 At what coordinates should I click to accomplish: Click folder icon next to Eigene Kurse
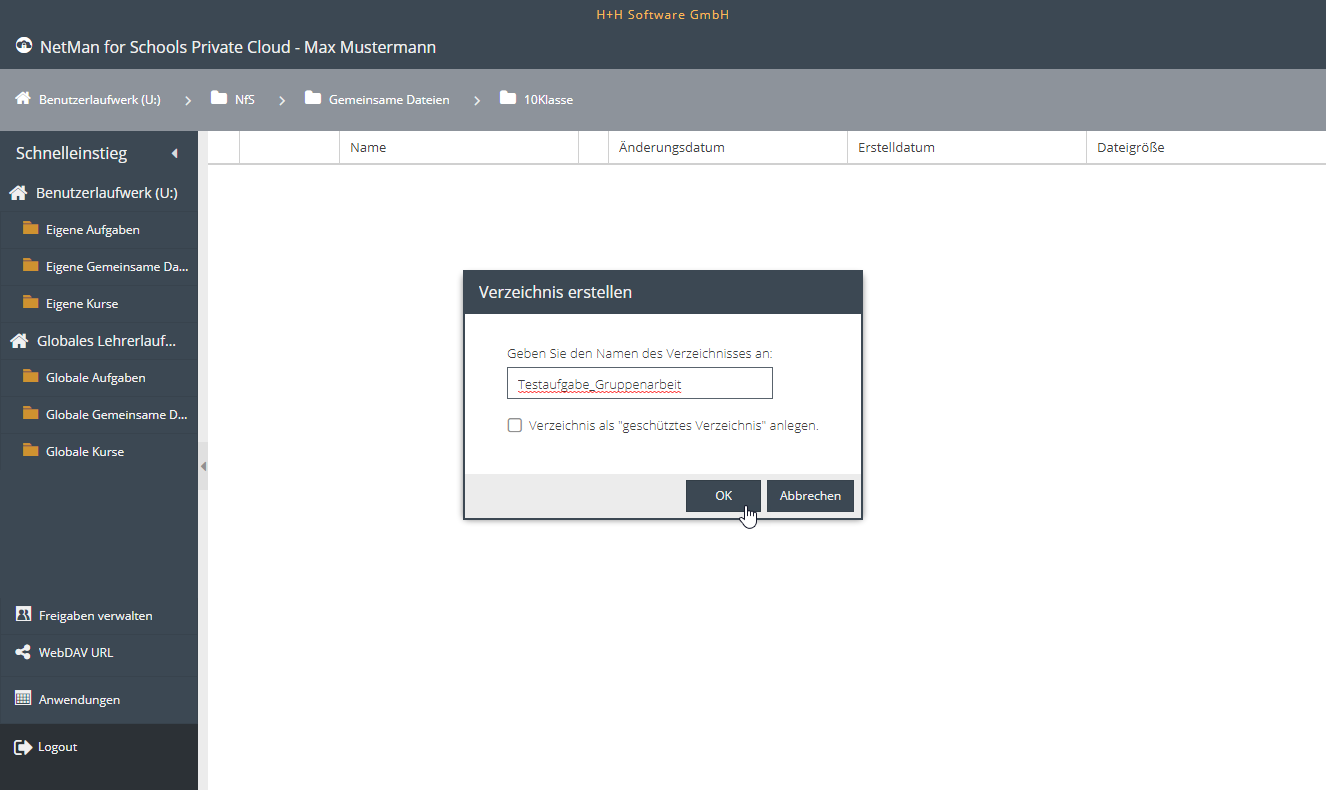pos(31,303)
